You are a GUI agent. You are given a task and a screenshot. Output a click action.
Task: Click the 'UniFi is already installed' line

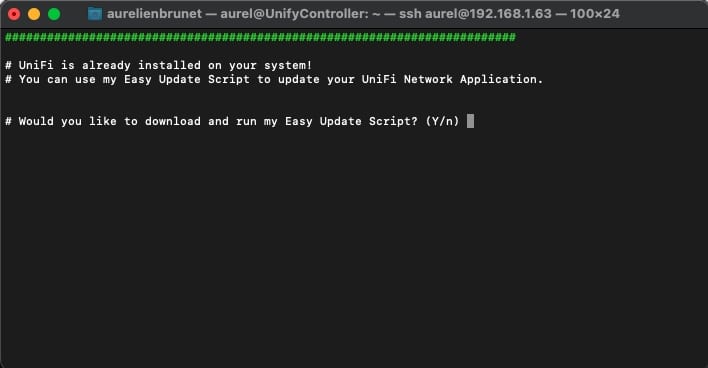158,65
